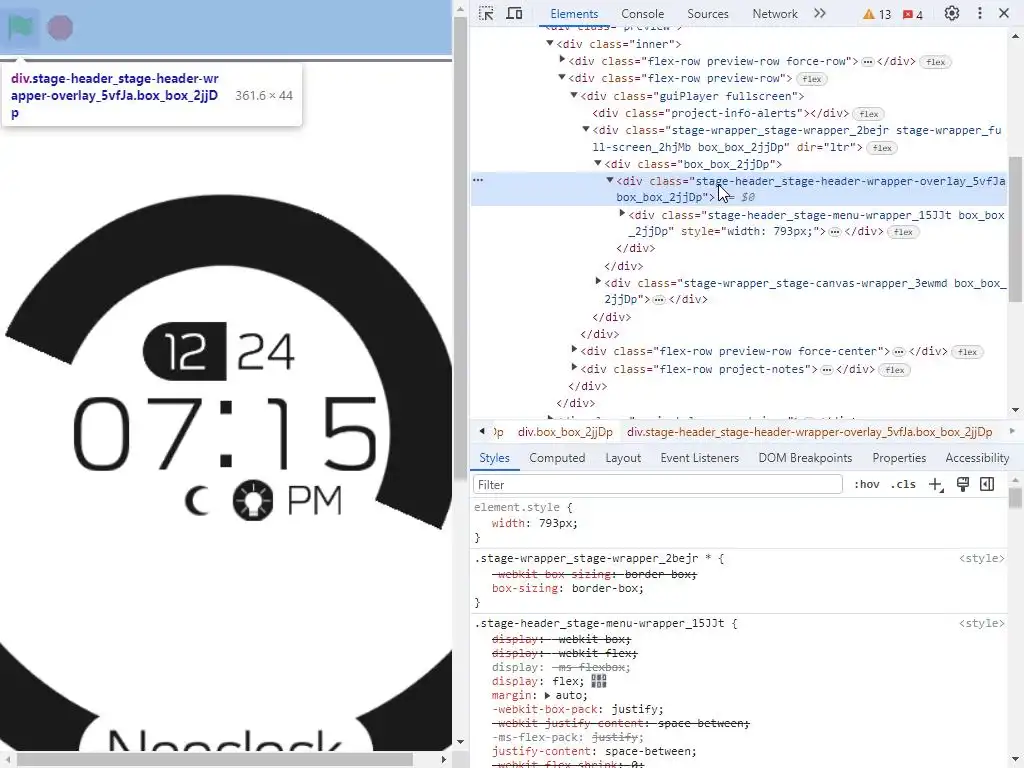Viewport: 1024px width, 768px height.
Task: Click the lightbulb icon on the clock
Action: pyautogui.click(x=253, y=500)
